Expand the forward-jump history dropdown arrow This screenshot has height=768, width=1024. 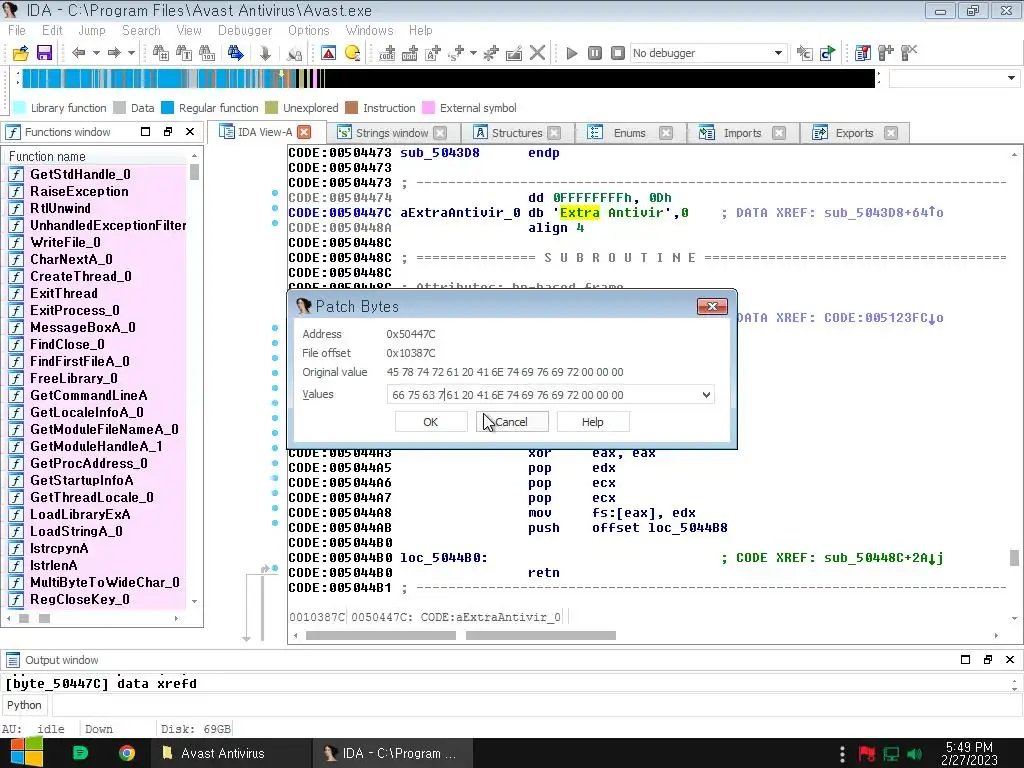[131, 53]
